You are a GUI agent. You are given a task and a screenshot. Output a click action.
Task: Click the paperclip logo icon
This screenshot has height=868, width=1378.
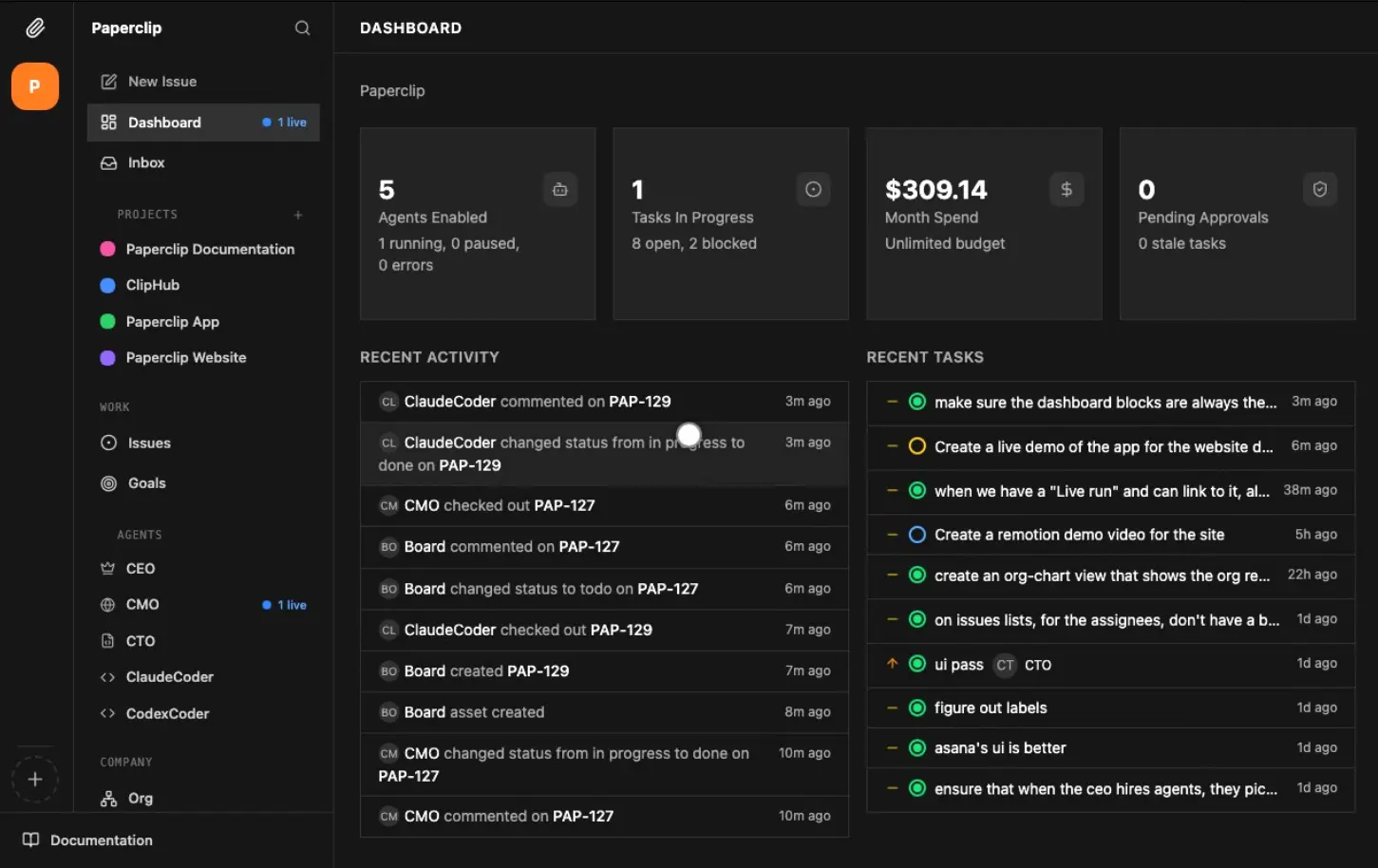pos(35,28)
